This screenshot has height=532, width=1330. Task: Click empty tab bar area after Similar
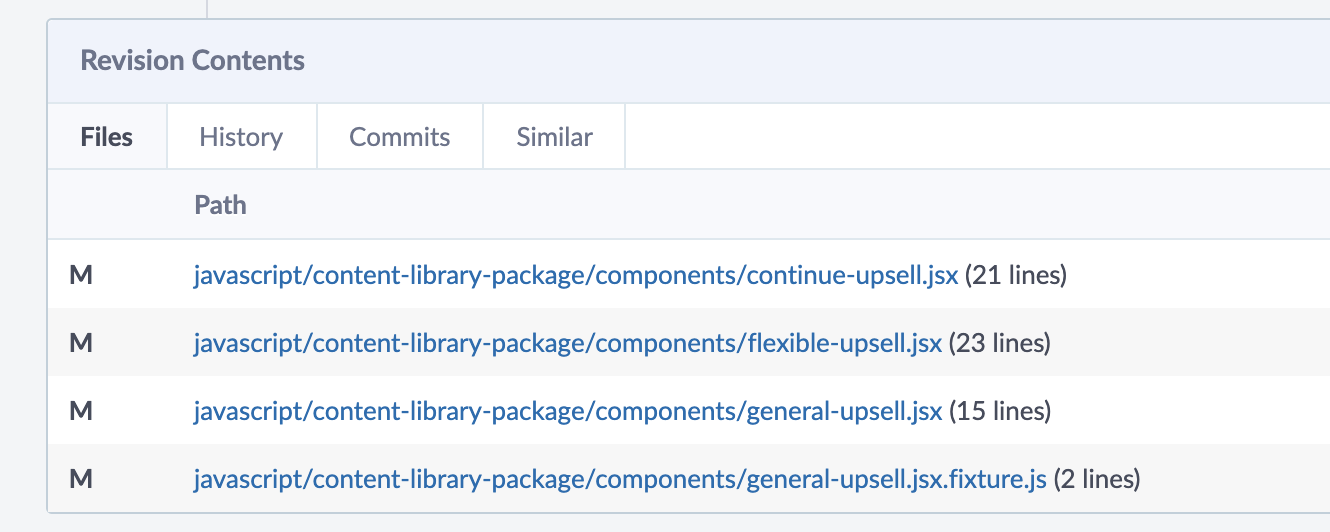(977, 137)
